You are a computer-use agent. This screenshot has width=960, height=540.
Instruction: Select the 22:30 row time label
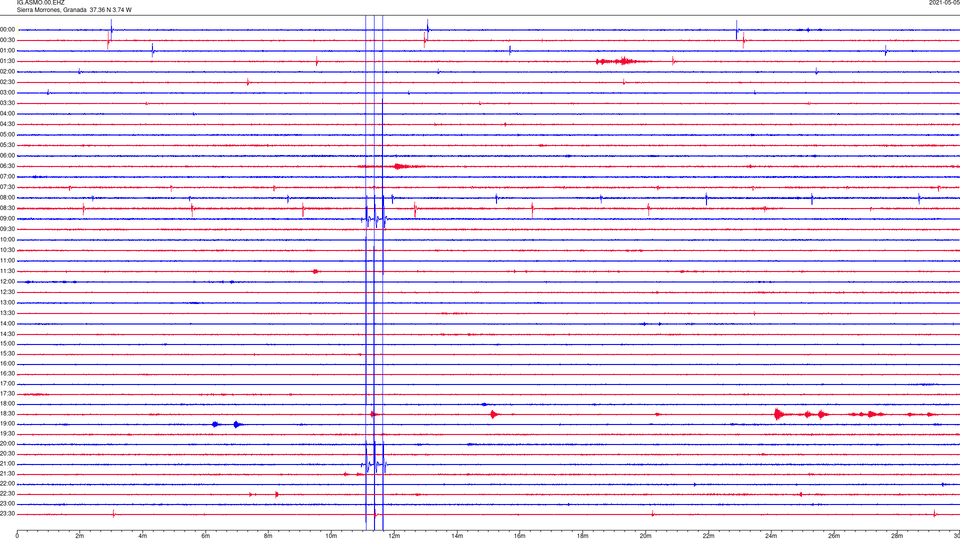click(8, 494)
